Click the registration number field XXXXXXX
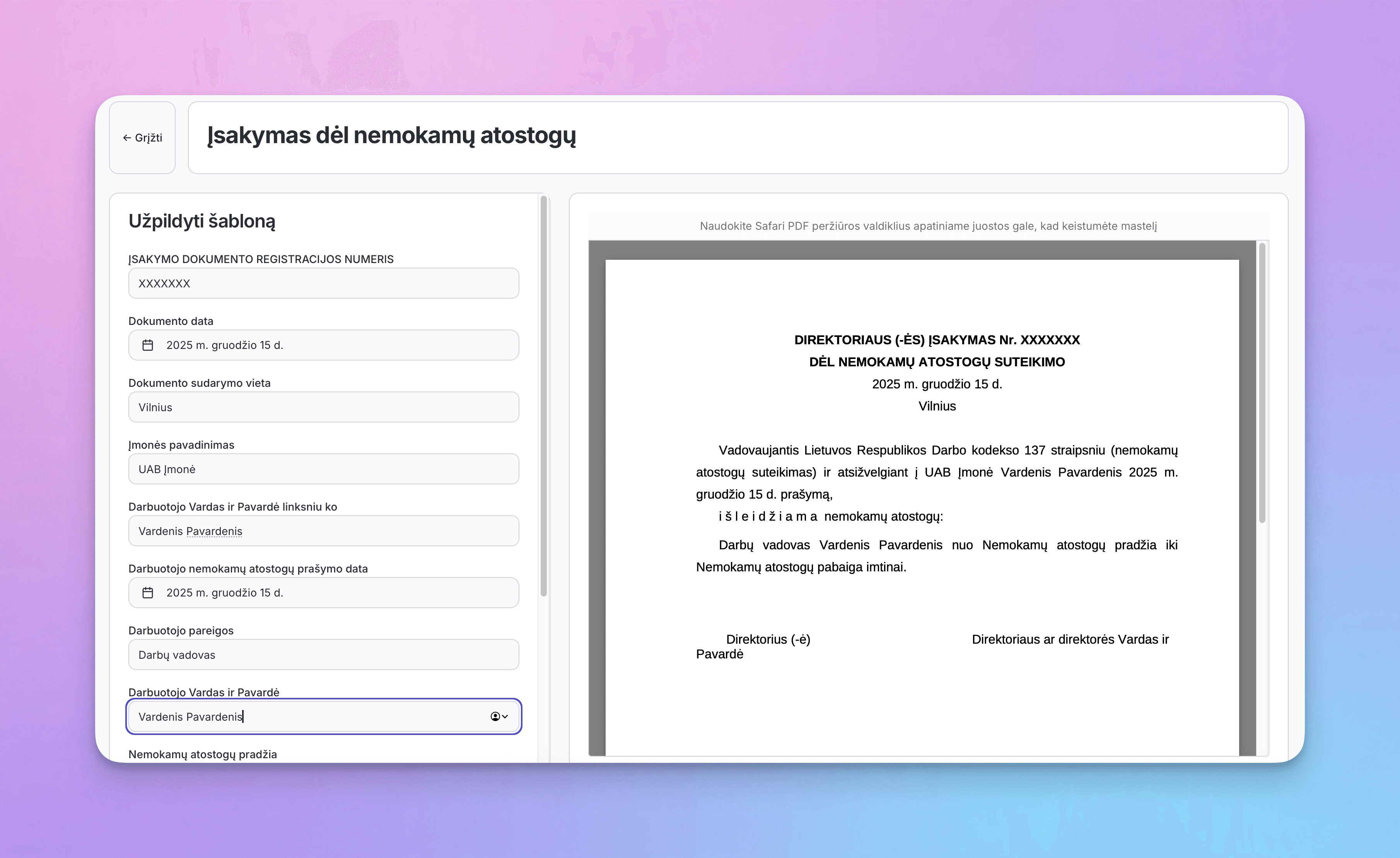Image resolution: width=1400 pixels, height=858 pixels. [323, 283]
